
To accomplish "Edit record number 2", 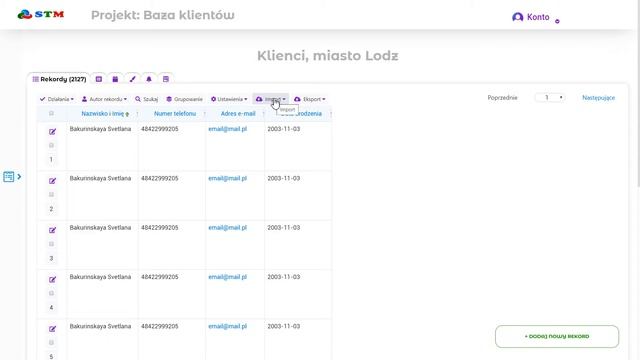I will 52,181.
